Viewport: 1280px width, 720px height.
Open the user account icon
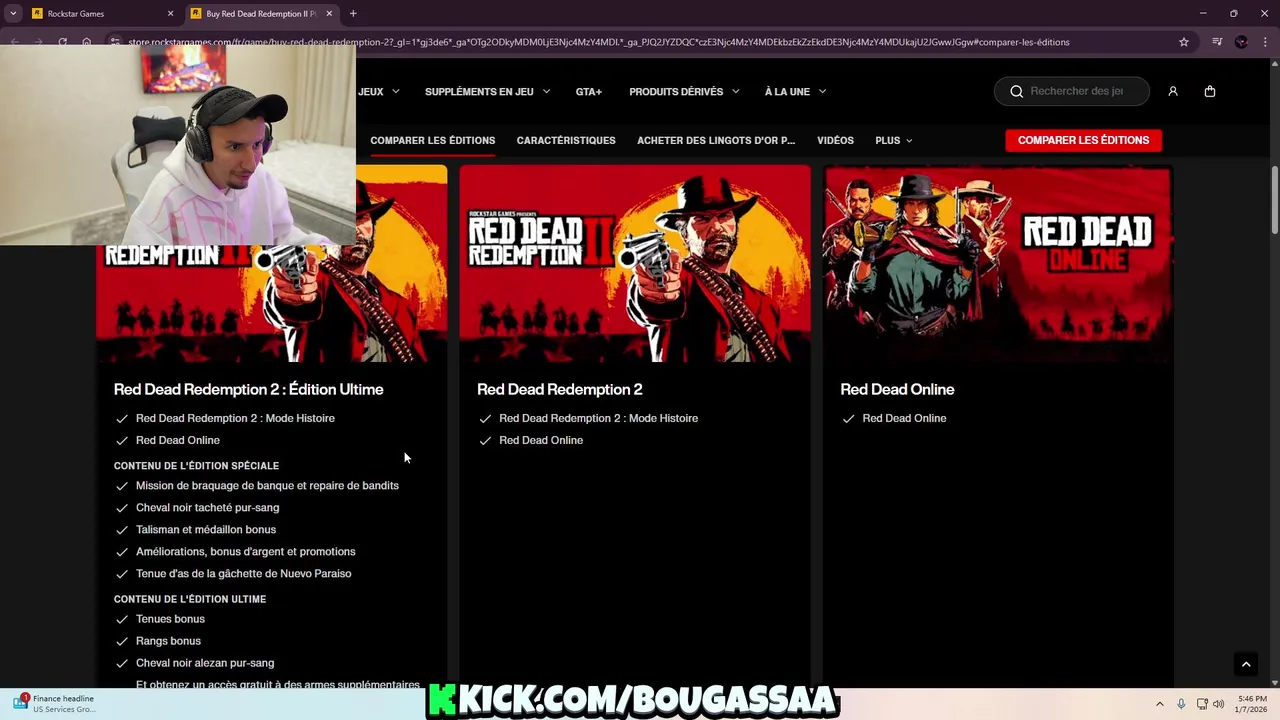tap(1173, 91)
